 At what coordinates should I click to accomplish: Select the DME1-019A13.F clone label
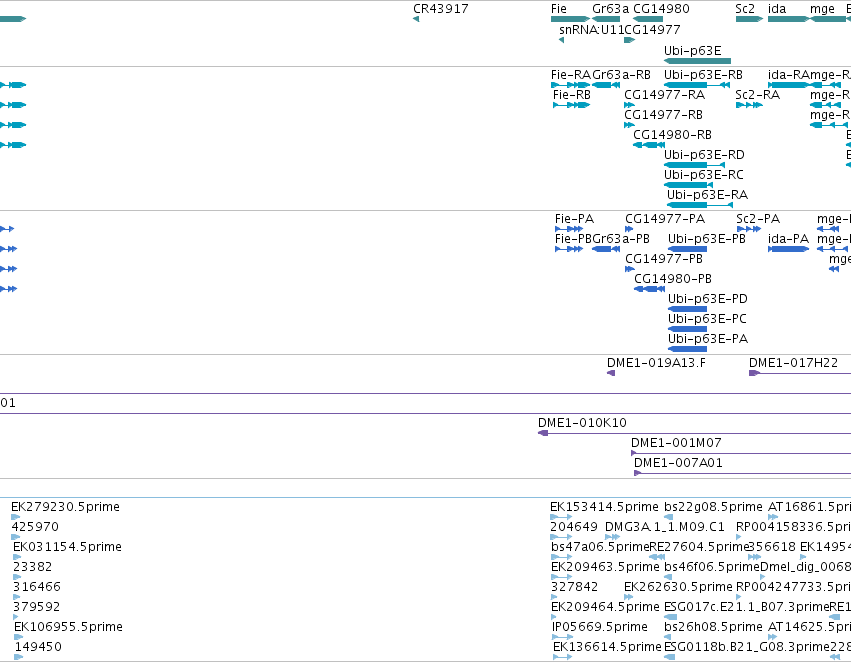[656, 363]
